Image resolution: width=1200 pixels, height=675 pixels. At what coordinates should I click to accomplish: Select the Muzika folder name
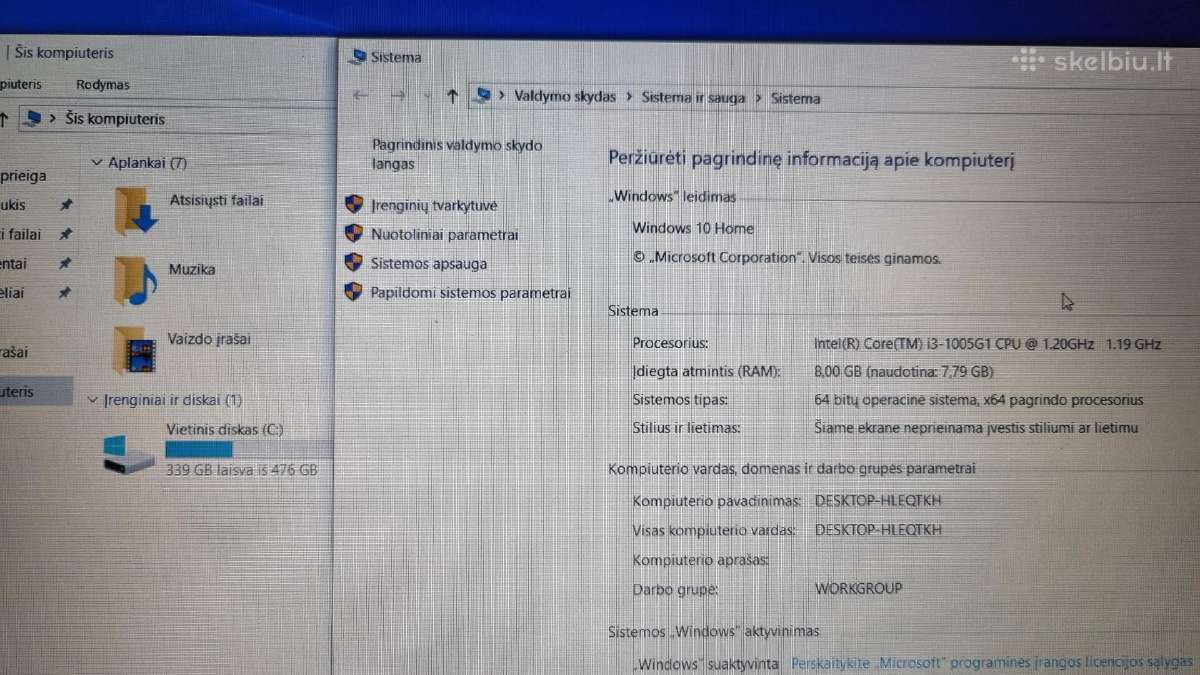(x=192, y=269)
